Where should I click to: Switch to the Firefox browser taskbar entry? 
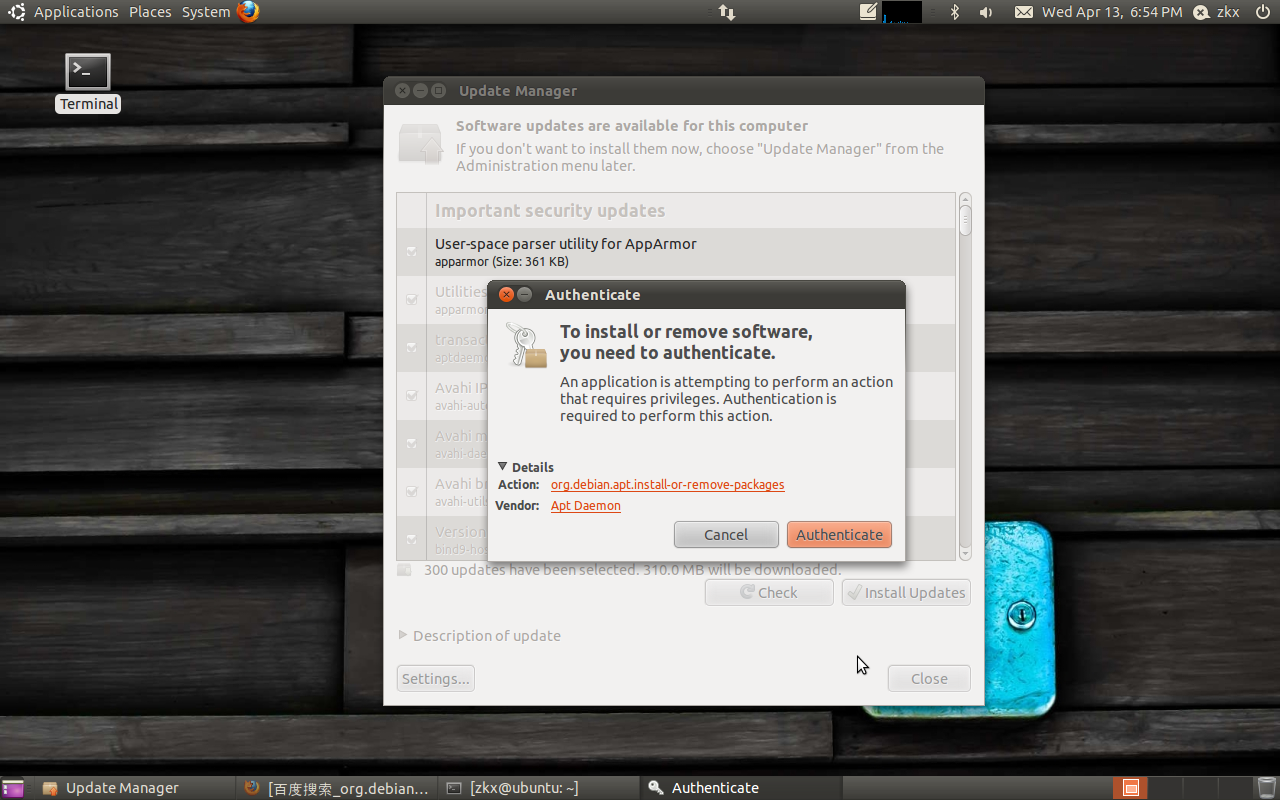(338, 788)
